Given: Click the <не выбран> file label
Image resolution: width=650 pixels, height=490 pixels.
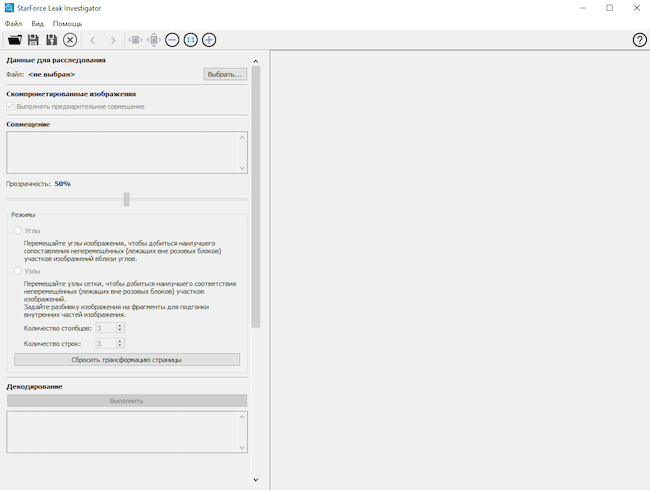Looking at the screenshot, I should click(51, 75).
